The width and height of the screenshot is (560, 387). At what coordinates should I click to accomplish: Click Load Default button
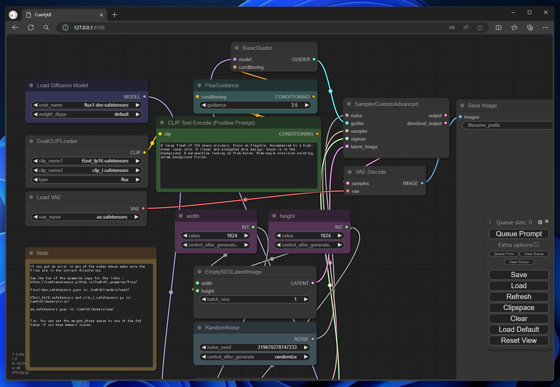click(519, 330)
